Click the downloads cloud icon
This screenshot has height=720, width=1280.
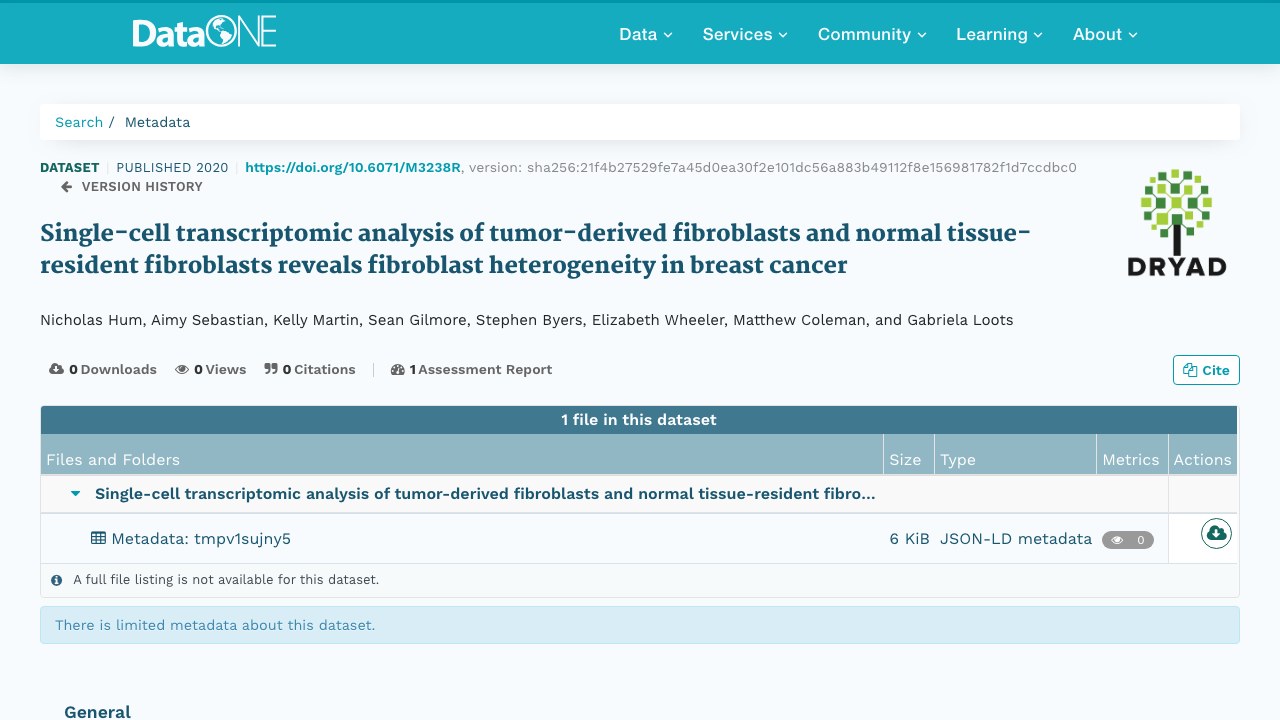(x=56, y=369)
